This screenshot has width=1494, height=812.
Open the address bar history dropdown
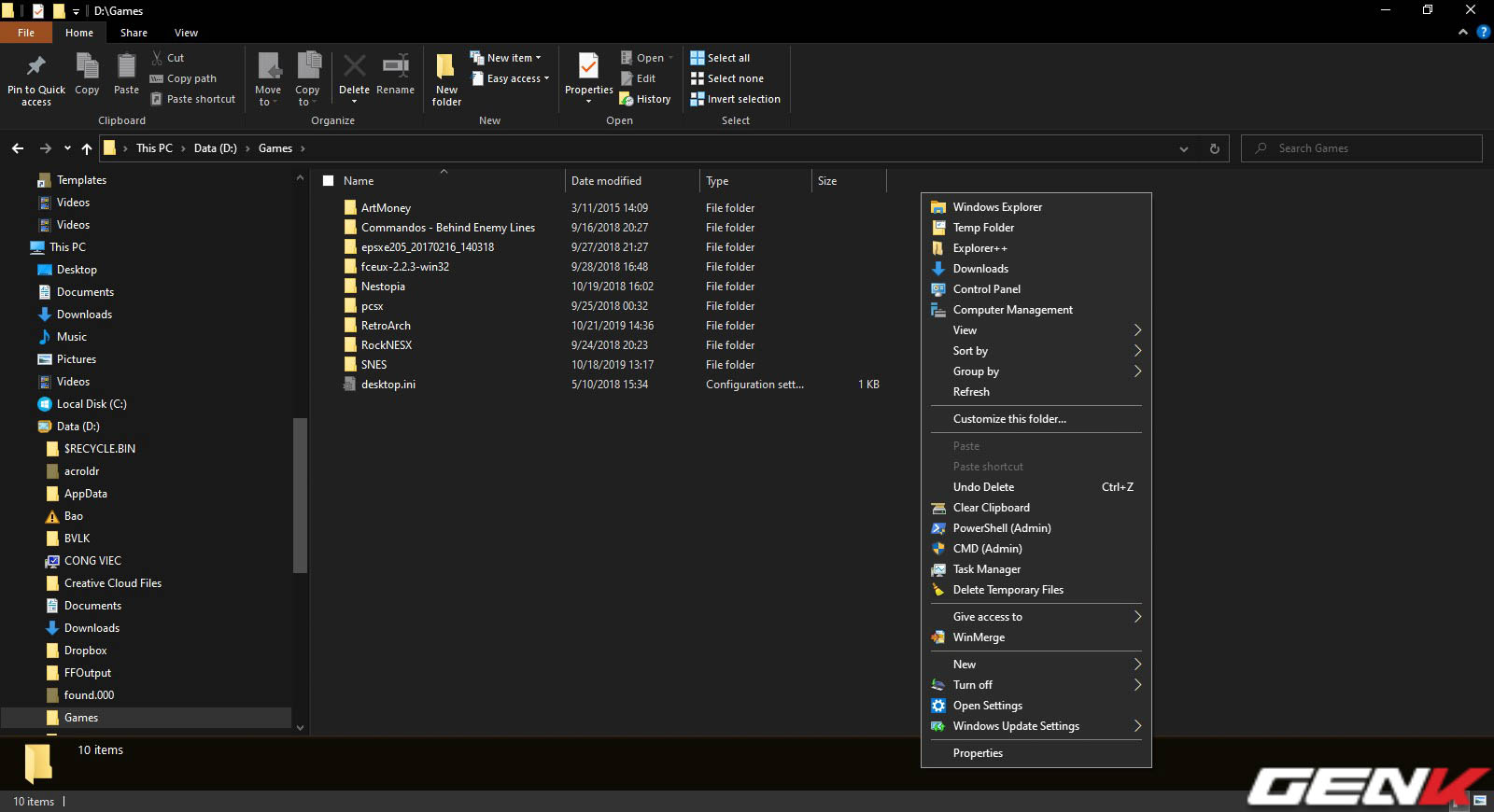[1184, 148]
